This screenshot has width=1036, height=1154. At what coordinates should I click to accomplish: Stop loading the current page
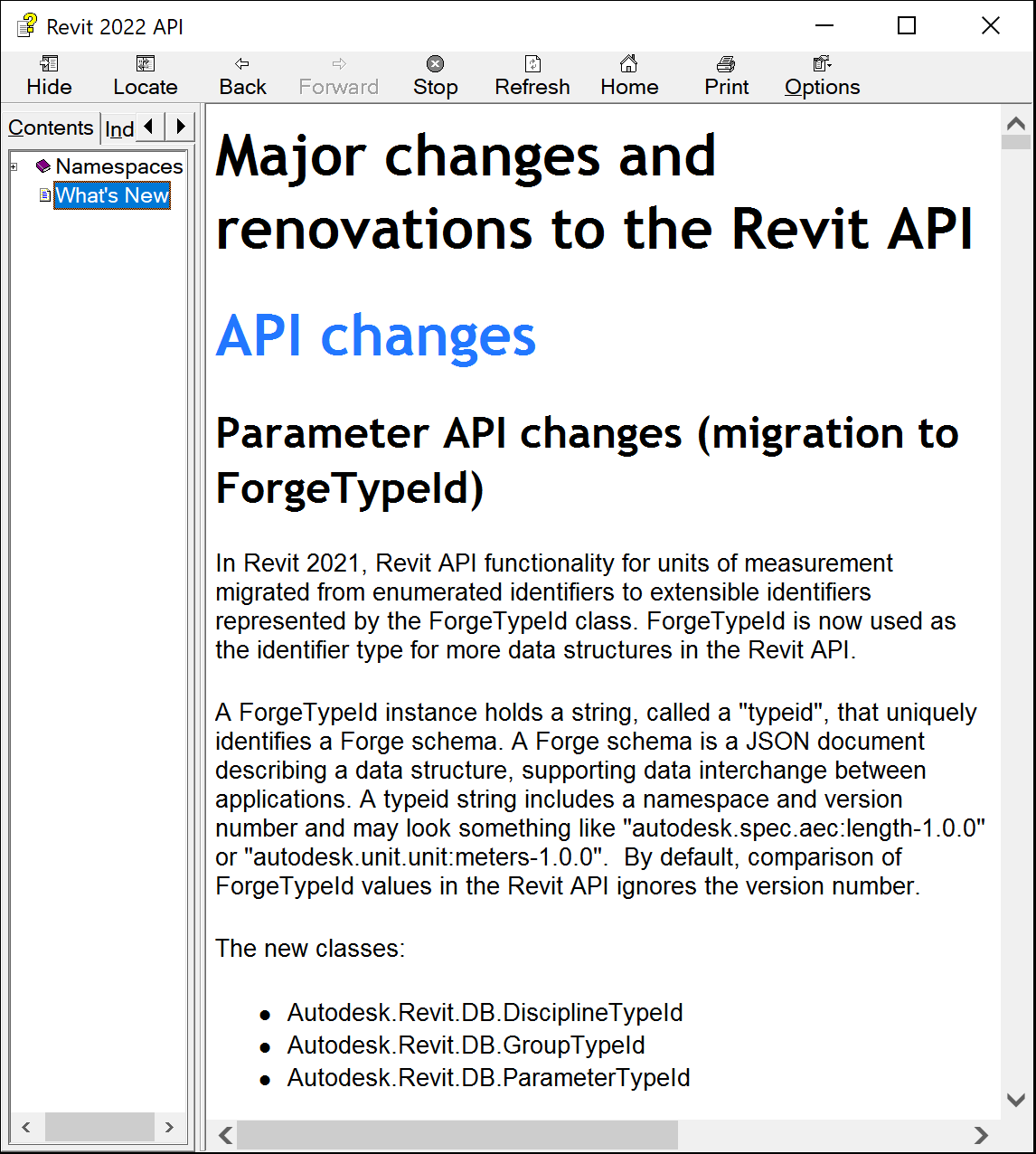coord(435,75)
